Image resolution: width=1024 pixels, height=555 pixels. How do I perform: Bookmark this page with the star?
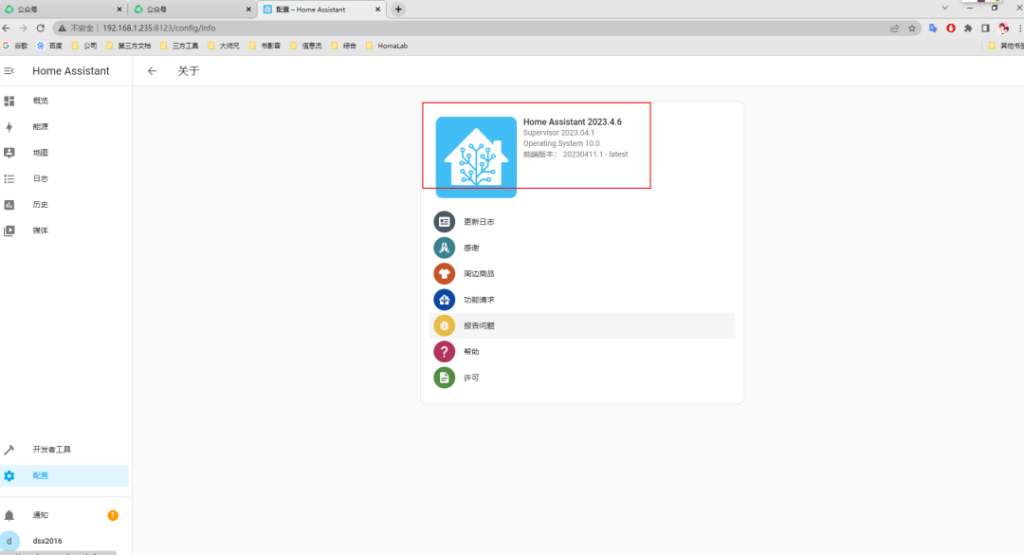(x=912, y=28)
